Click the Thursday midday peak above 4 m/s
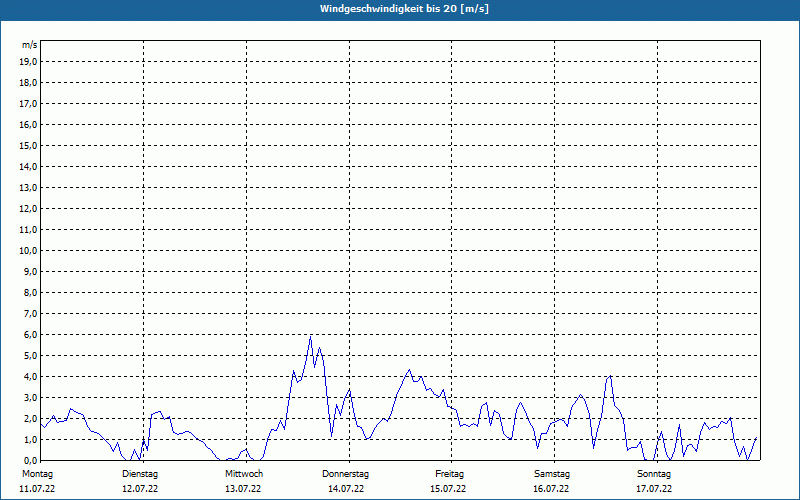 click(x=409, y=370)
